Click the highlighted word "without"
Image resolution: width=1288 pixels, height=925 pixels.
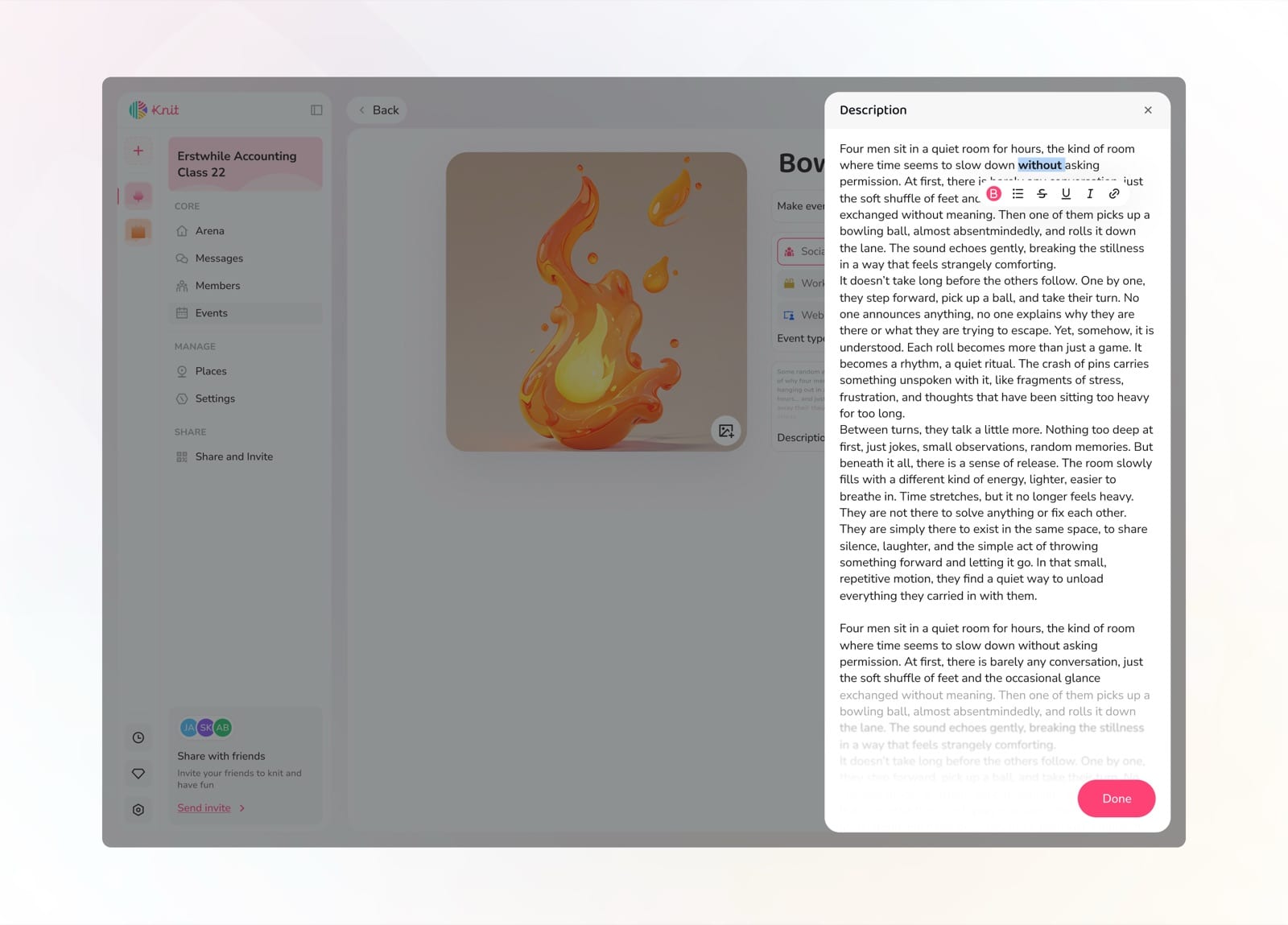[x=1040, y=165]
